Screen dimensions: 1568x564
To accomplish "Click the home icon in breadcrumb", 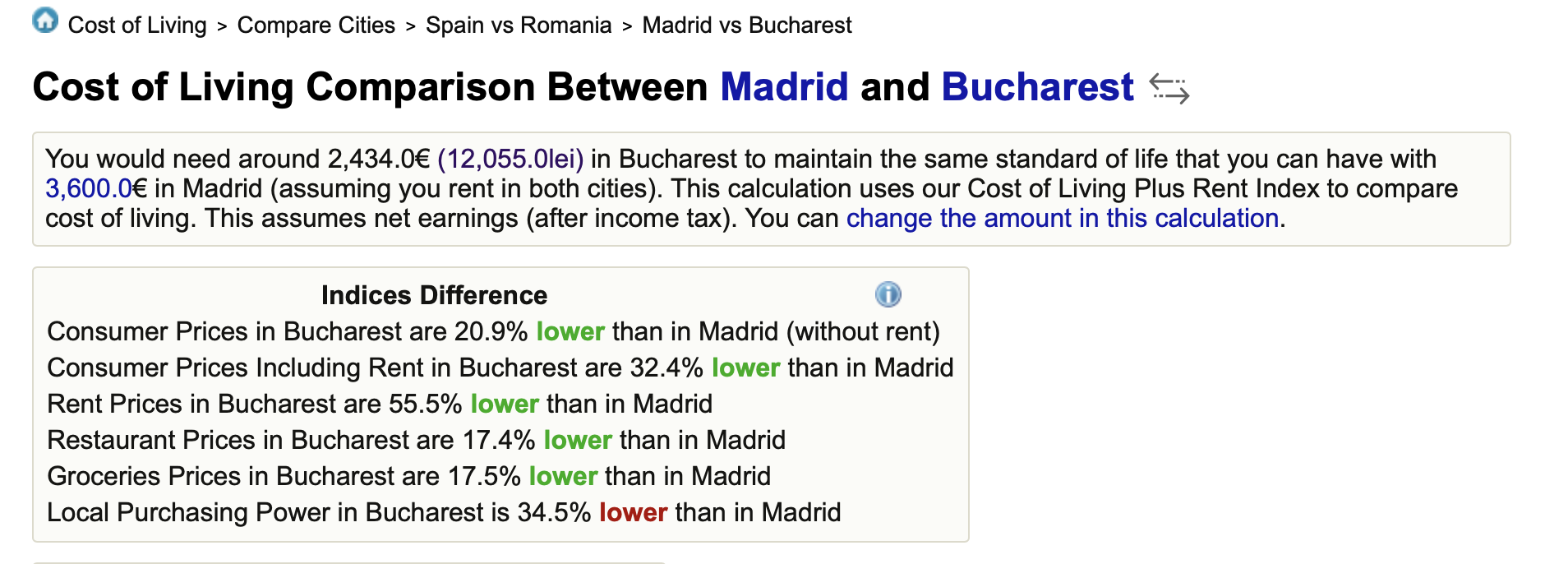I will (x=45, y=21).
